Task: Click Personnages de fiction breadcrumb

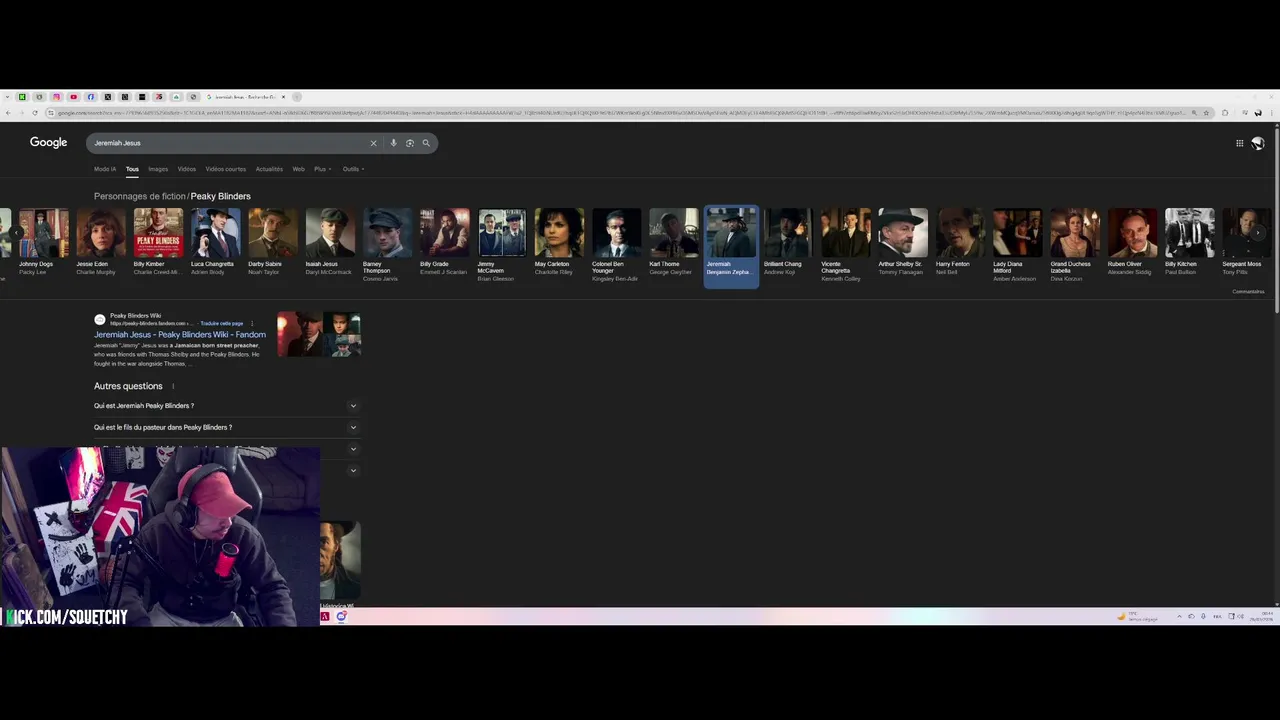Action: (140, 196)
